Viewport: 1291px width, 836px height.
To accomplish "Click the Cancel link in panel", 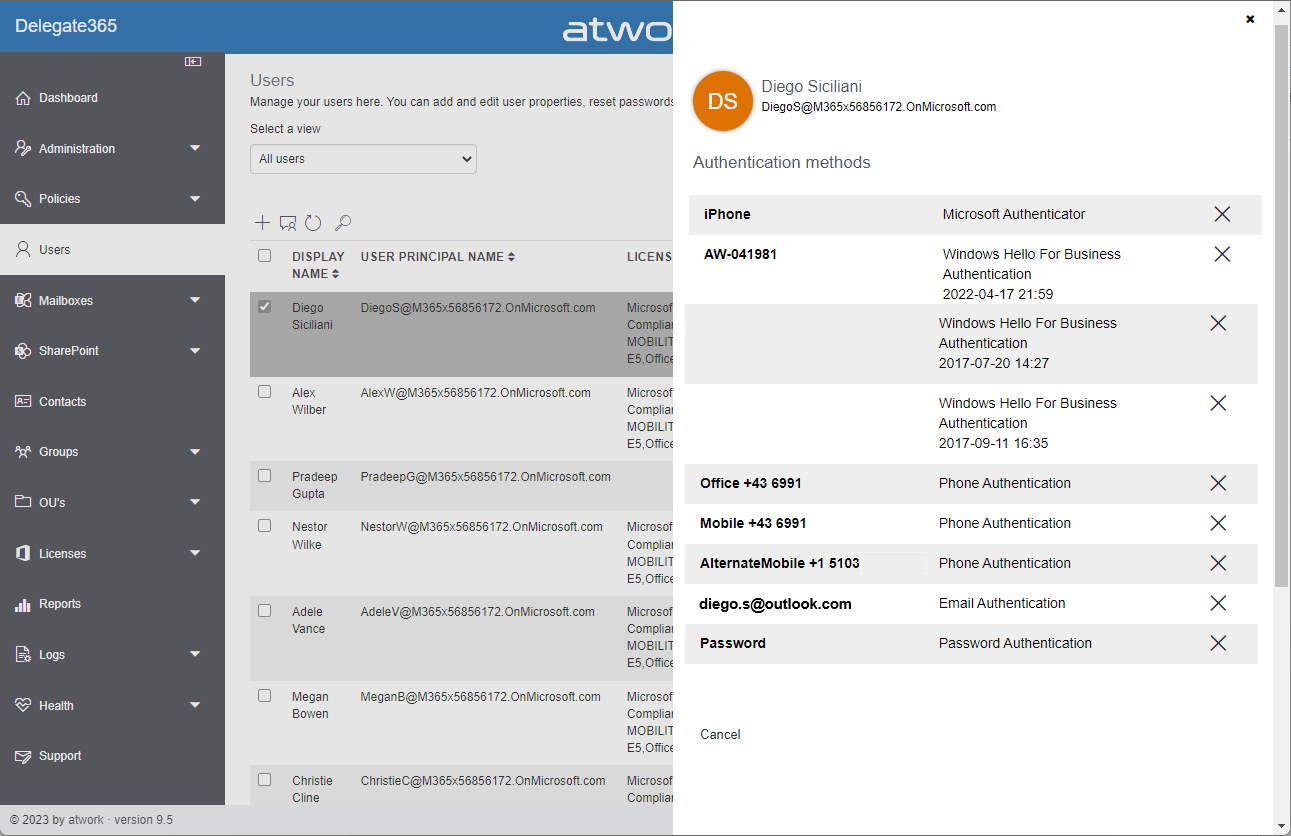I will (x=720, y=734).
